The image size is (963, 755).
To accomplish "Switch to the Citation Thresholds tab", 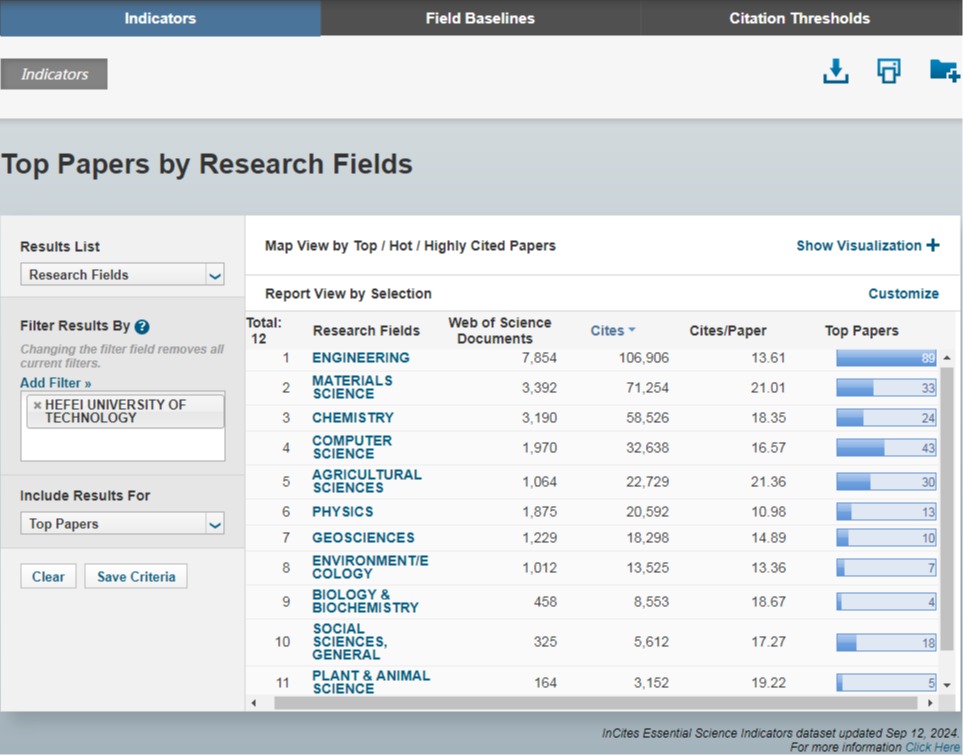I will click(799, 18).
